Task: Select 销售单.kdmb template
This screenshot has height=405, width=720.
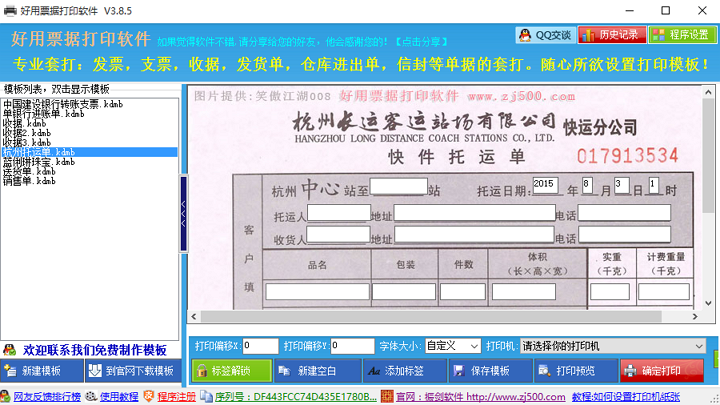Action: coord(90,181)
